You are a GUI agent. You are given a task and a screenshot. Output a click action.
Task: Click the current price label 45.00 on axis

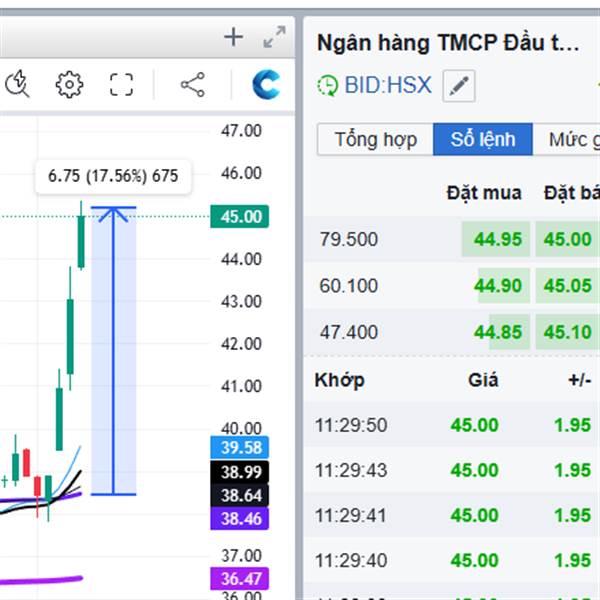[x=240, y=217]
